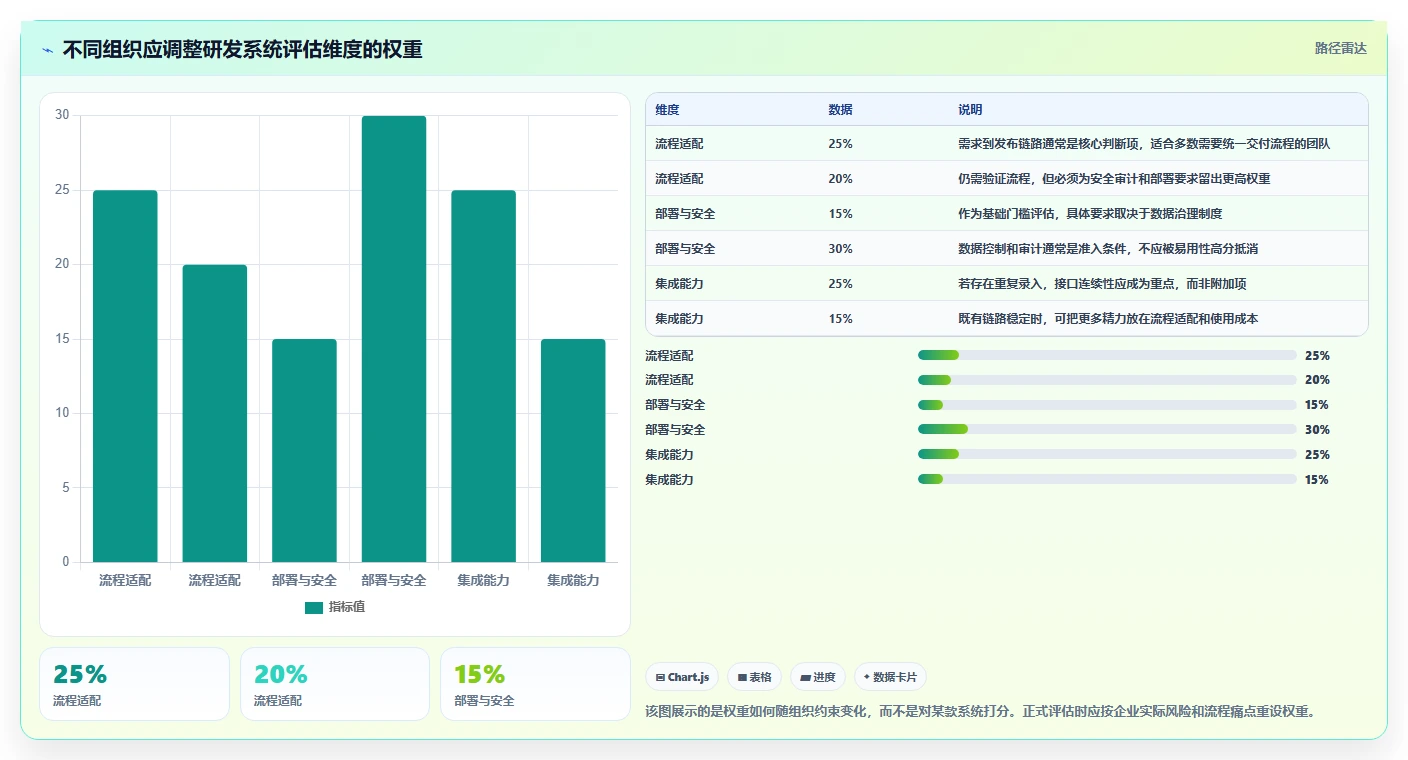Click the 维度 column header in the table
Viewport: 1408px width, 760px height.
click(667, 109)
